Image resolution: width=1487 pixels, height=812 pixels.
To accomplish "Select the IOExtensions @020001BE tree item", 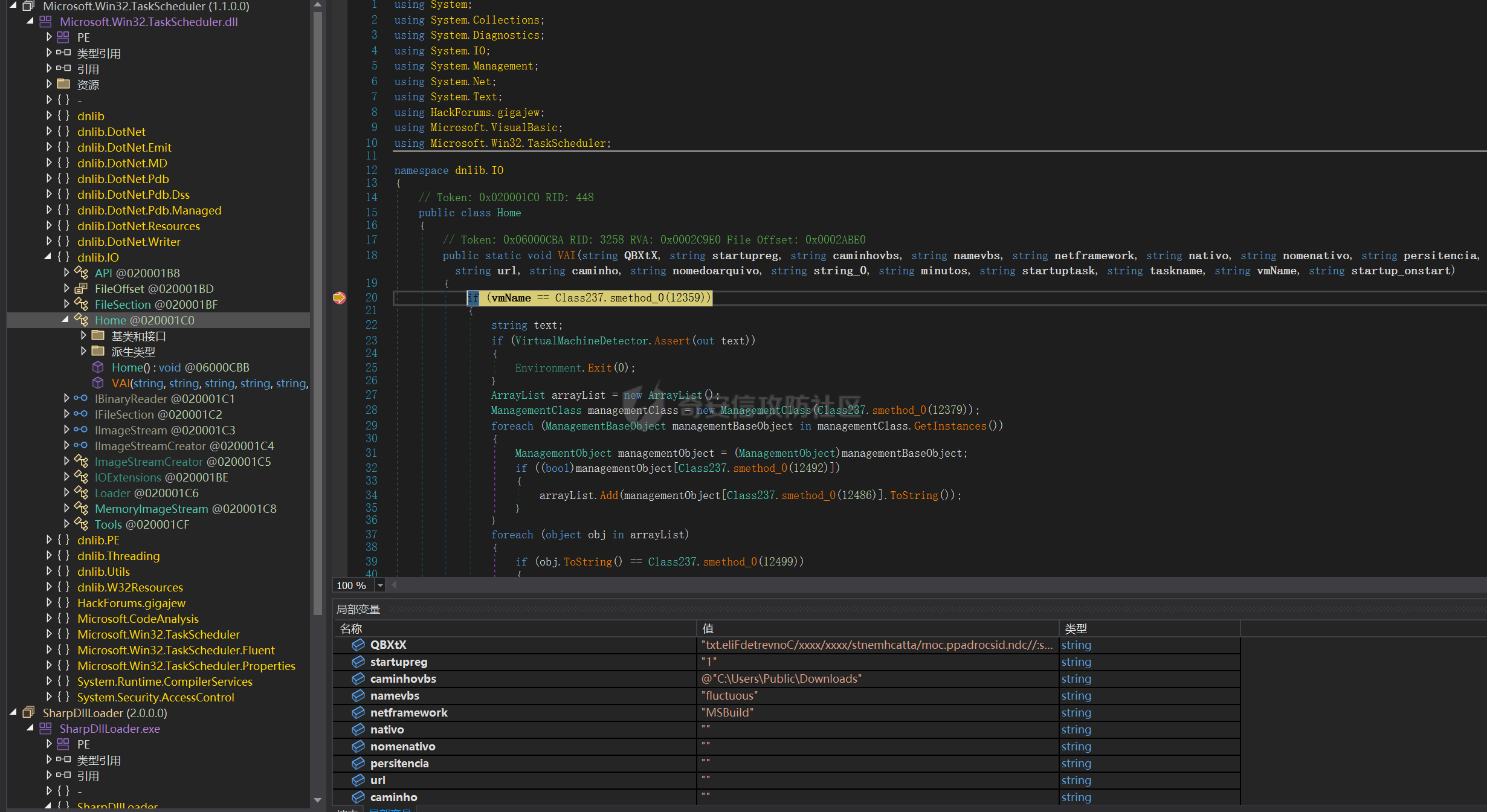I will pos(161,477).
